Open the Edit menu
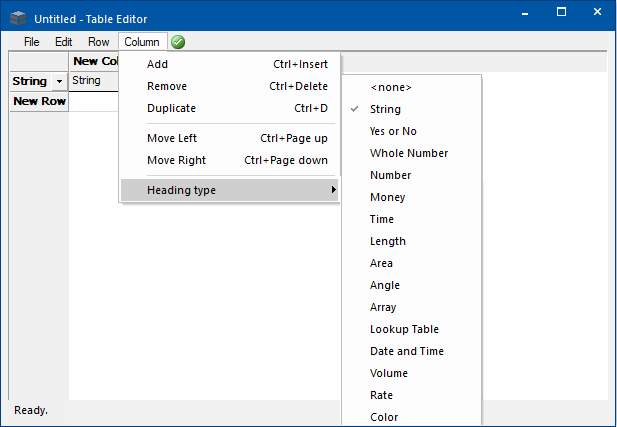Viewport: 617px width, 427px height. pyautogui.click(x=64, y=42)
